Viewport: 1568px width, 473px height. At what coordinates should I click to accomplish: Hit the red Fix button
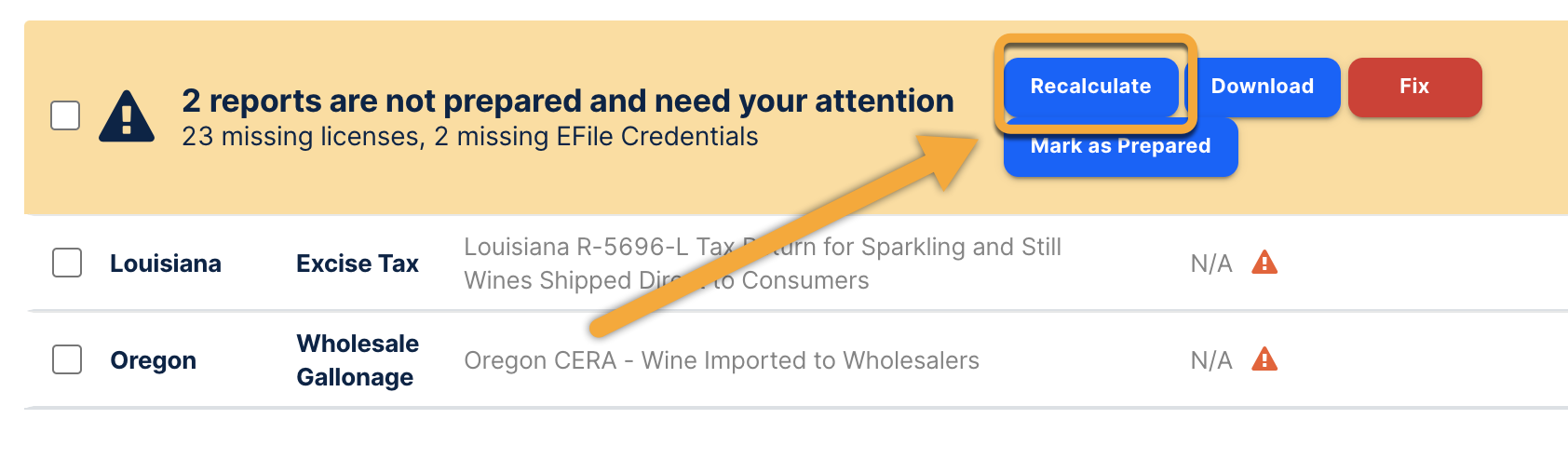1413,87
